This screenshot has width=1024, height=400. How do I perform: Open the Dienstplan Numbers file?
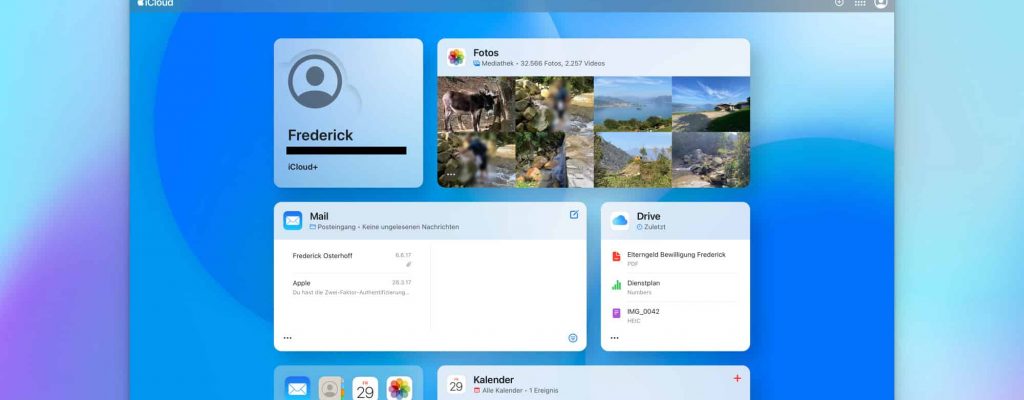click(x=675, y=286)
